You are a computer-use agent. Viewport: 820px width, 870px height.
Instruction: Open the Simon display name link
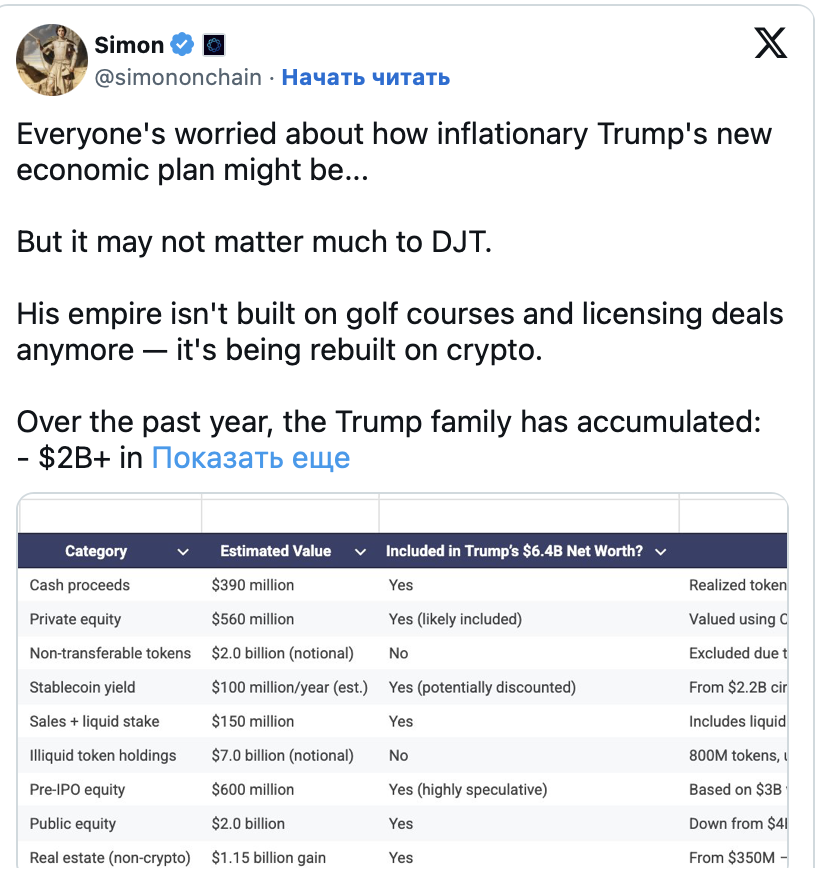tap(129, 44)
